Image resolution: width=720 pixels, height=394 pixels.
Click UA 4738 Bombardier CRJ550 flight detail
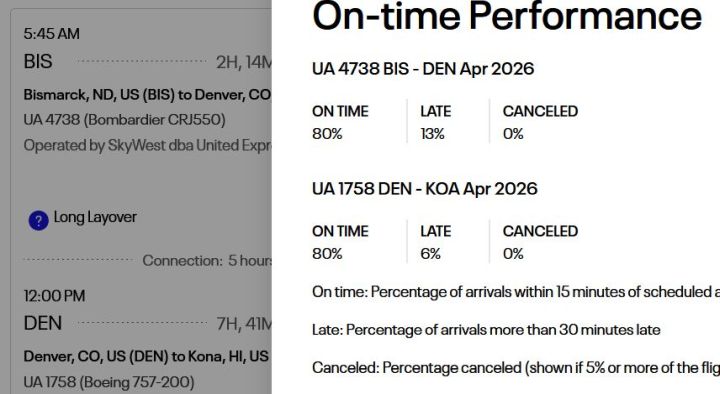124,120
